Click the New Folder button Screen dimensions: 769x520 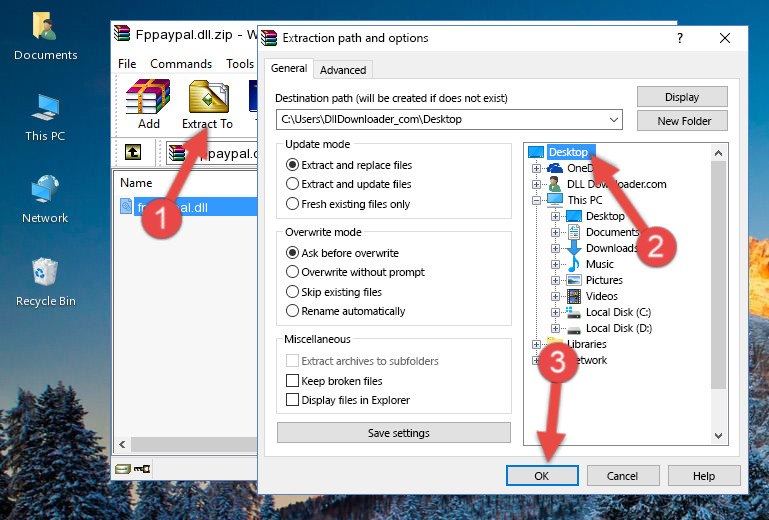point(682,121)
